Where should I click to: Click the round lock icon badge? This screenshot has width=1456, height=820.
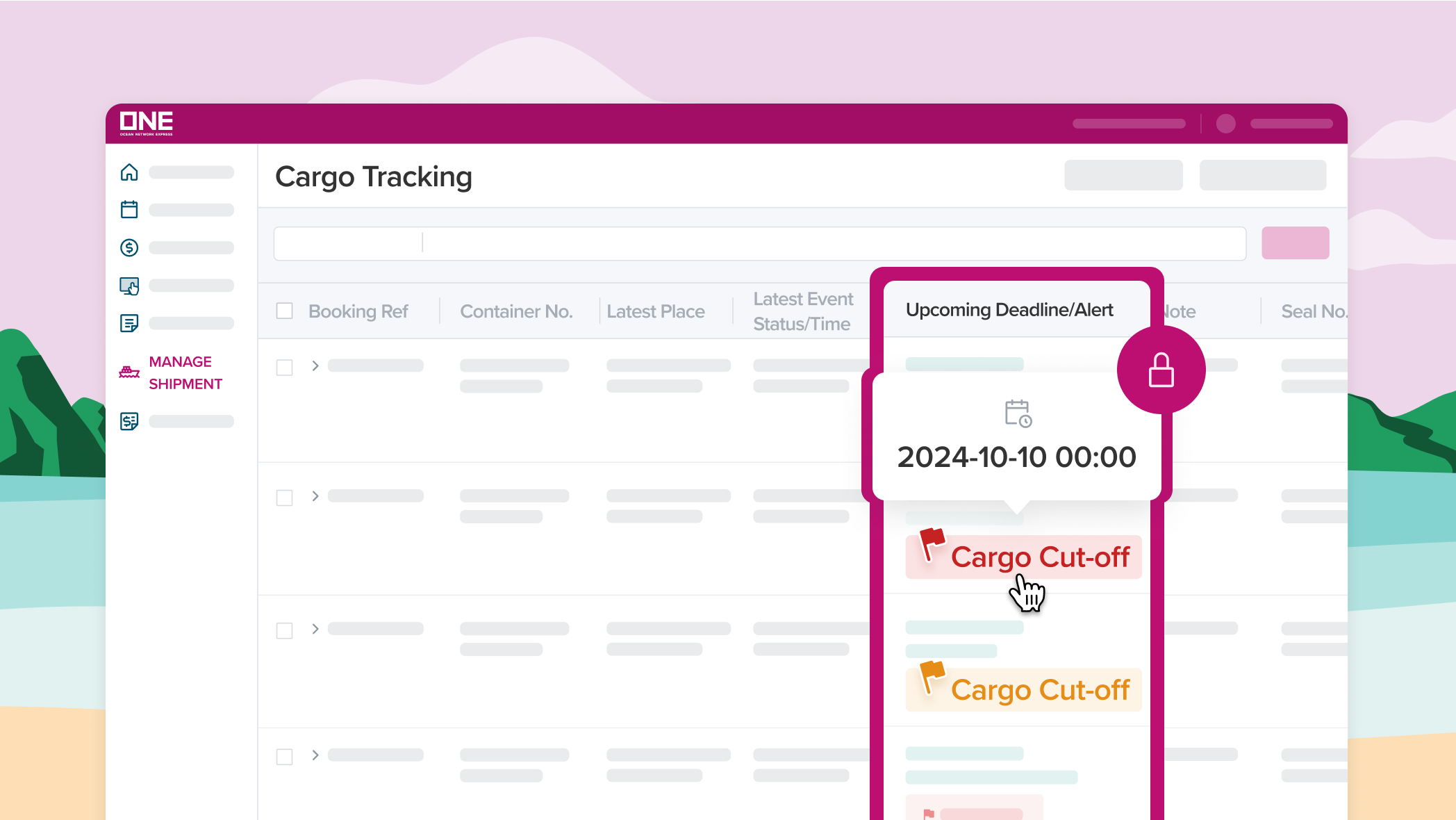[x=1161, y=370]
